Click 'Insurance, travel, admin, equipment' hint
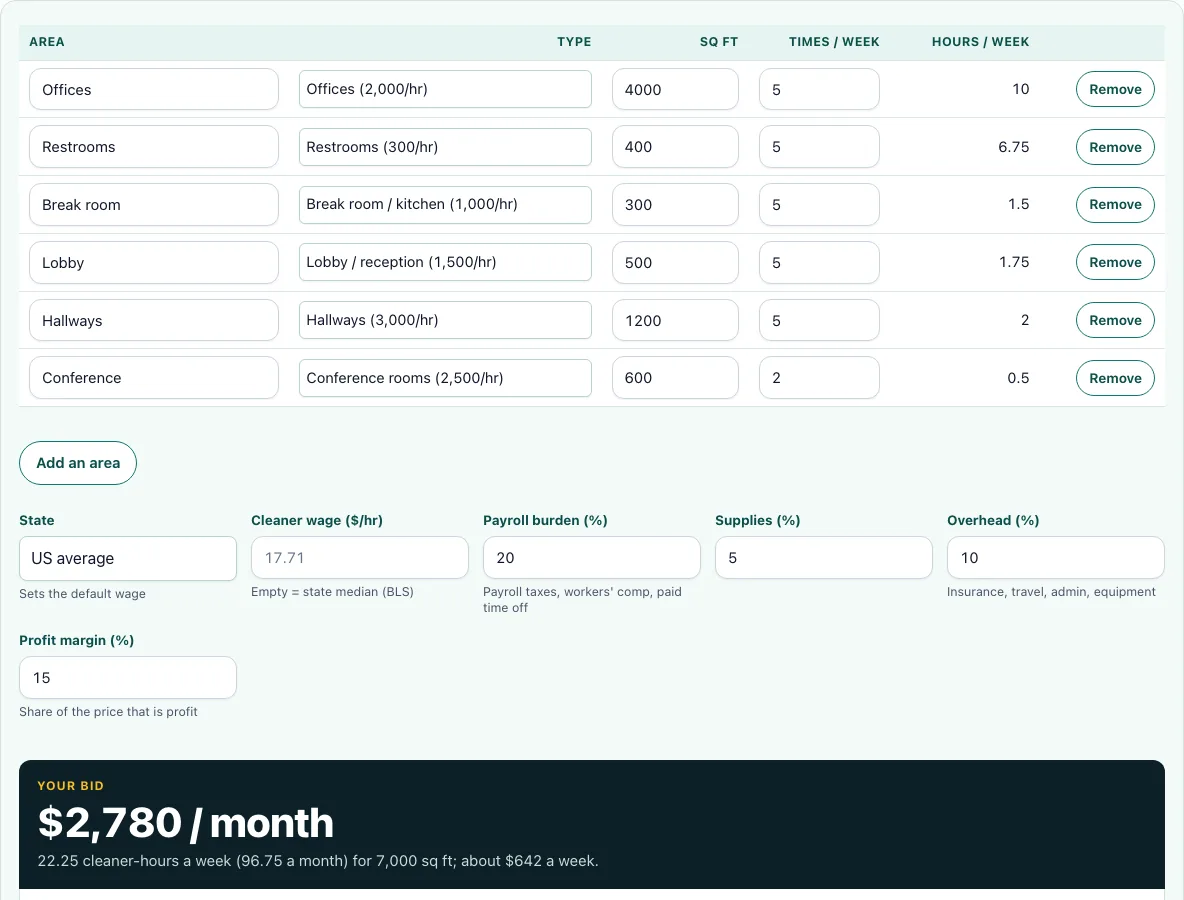Viewport: 1184px width, 900px height. [x=1051, y=592]
